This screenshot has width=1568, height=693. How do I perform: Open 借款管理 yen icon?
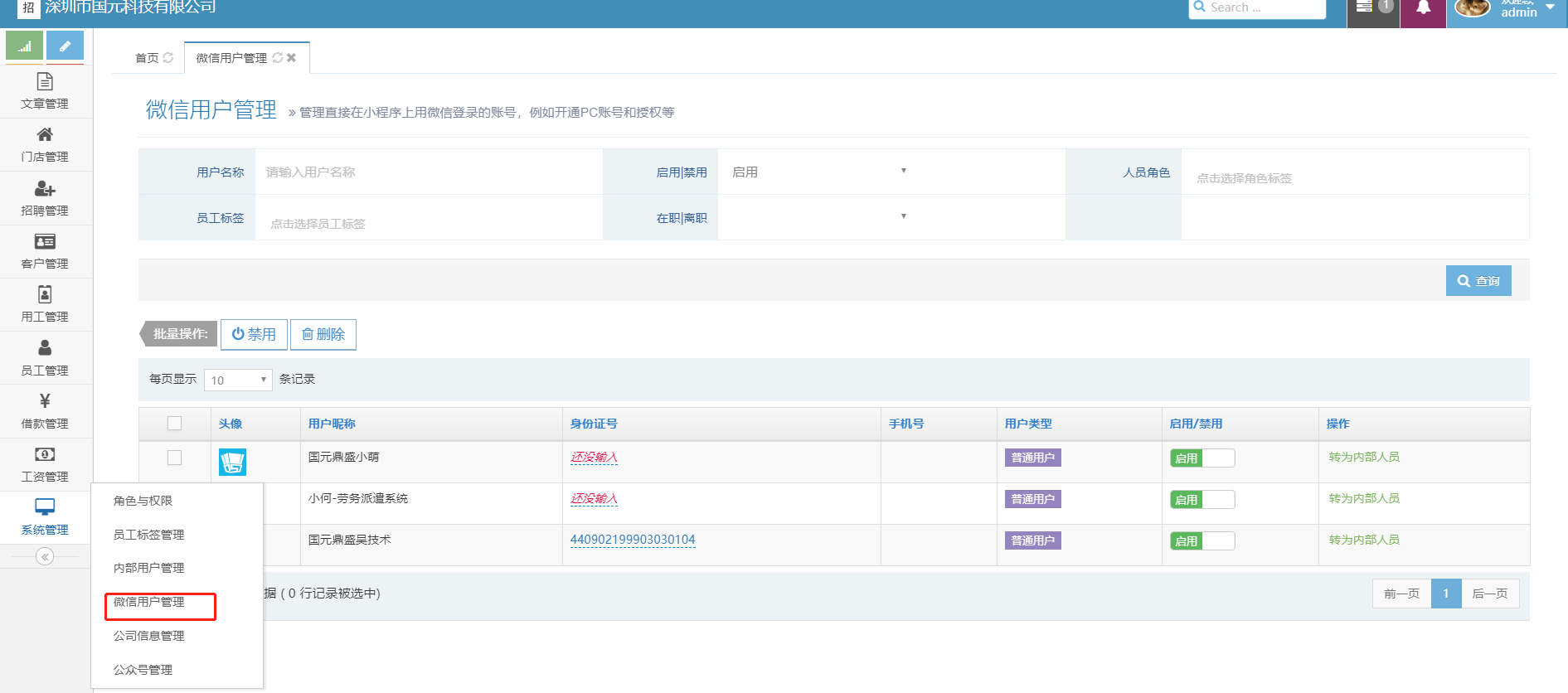click(x=45, y=402)
